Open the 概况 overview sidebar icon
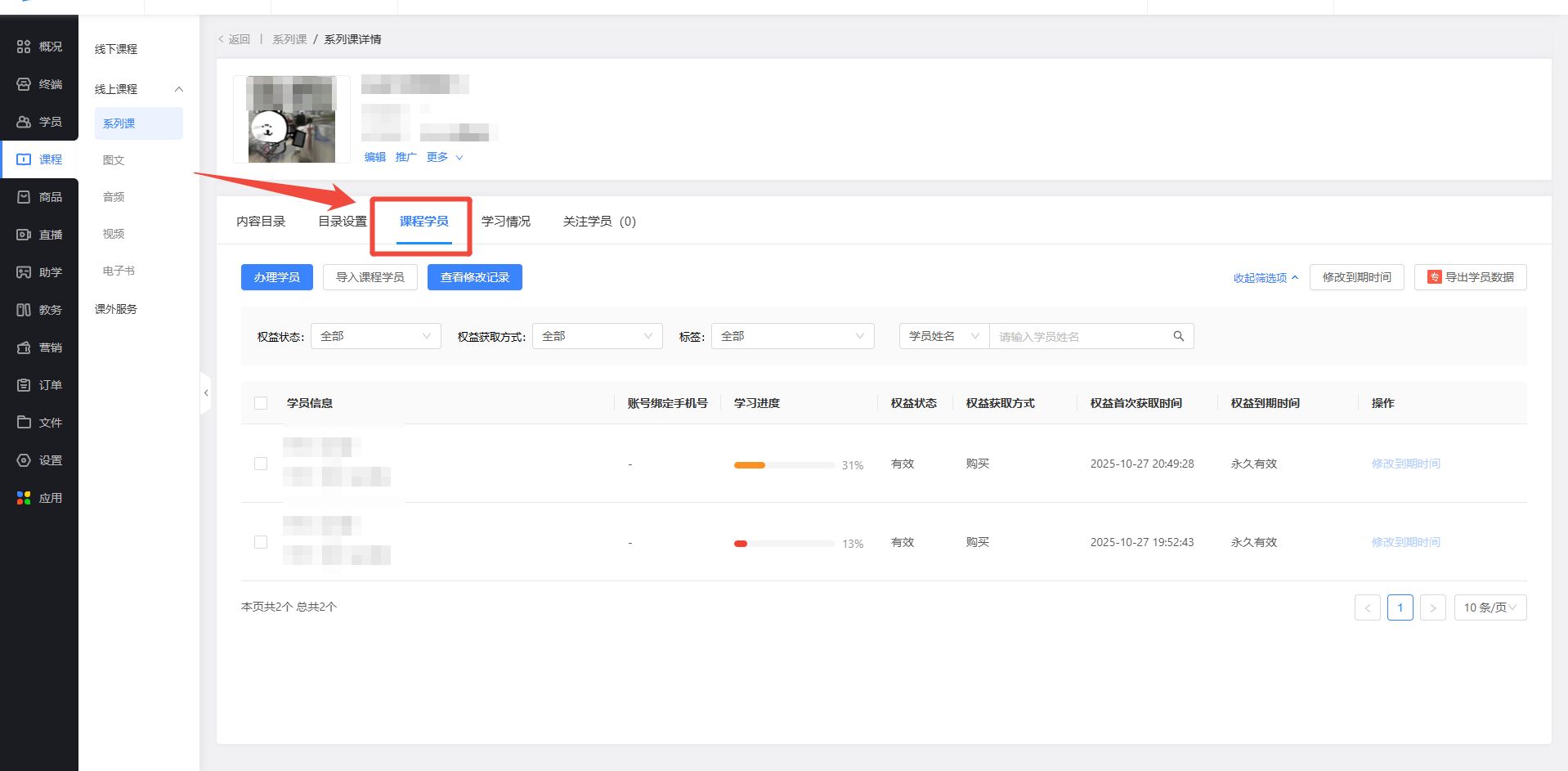 pyautogui.click(x=24, y=47)
